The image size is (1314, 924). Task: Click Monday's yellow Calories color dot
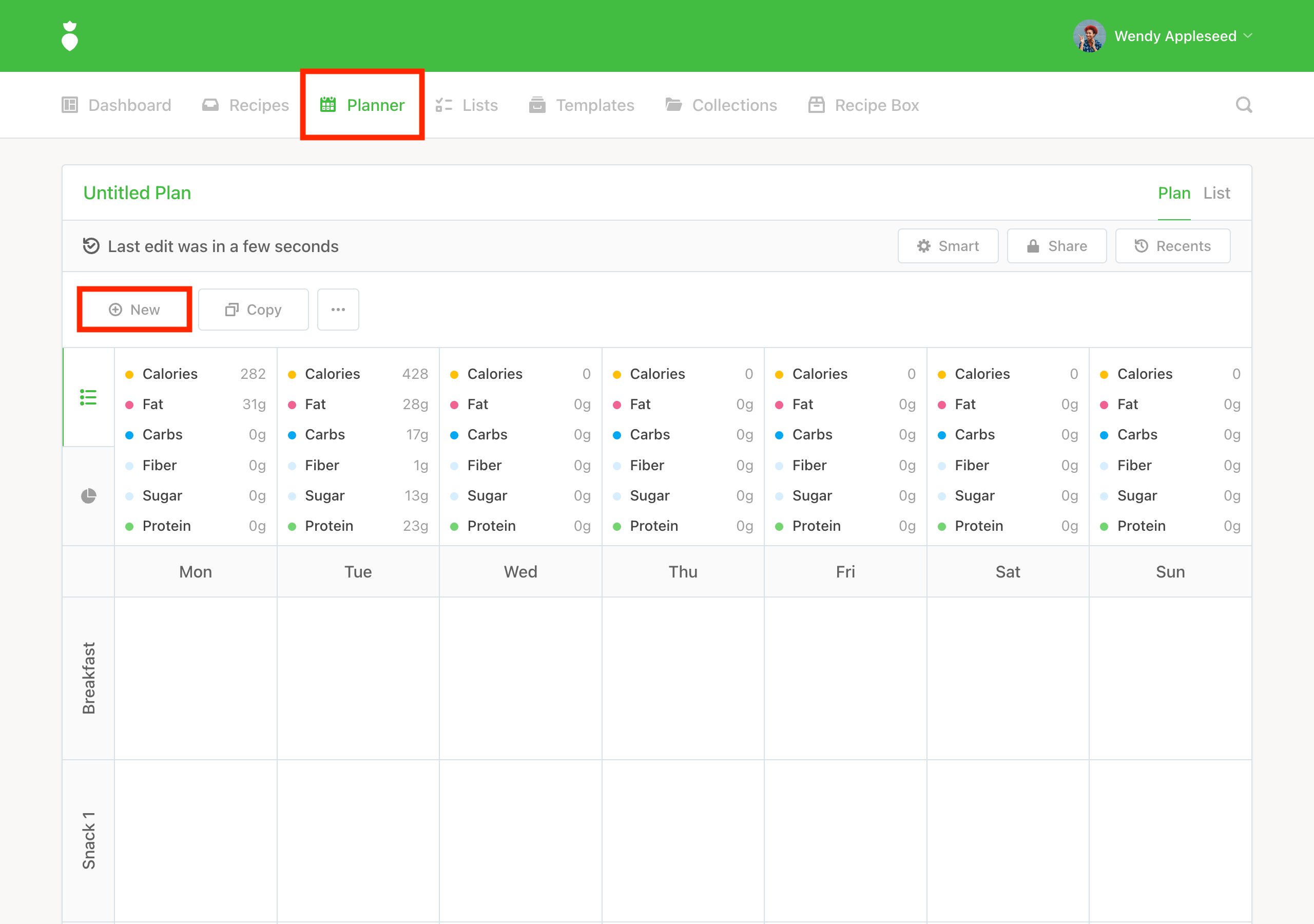coord(129,374)
